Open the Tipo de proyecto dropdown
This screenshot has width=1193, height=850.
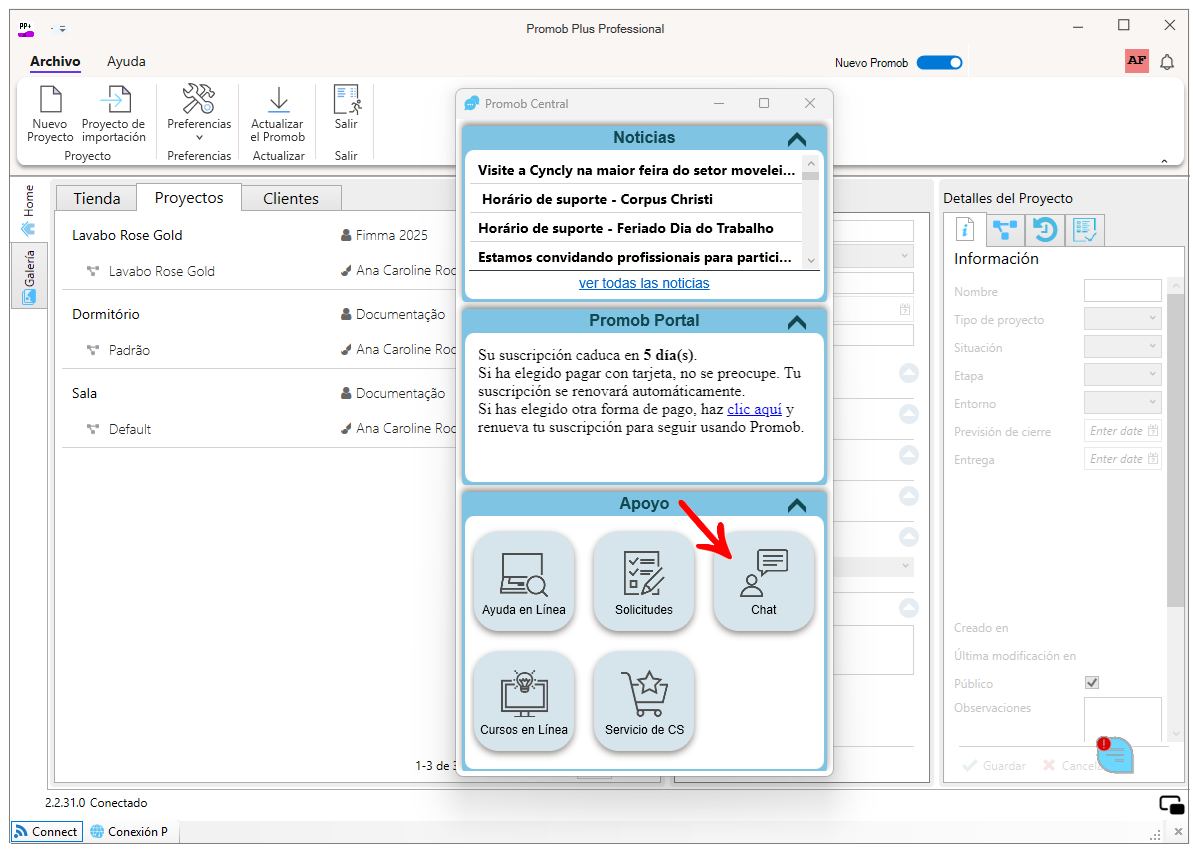pyautogui.click(x=1122, y=319)
